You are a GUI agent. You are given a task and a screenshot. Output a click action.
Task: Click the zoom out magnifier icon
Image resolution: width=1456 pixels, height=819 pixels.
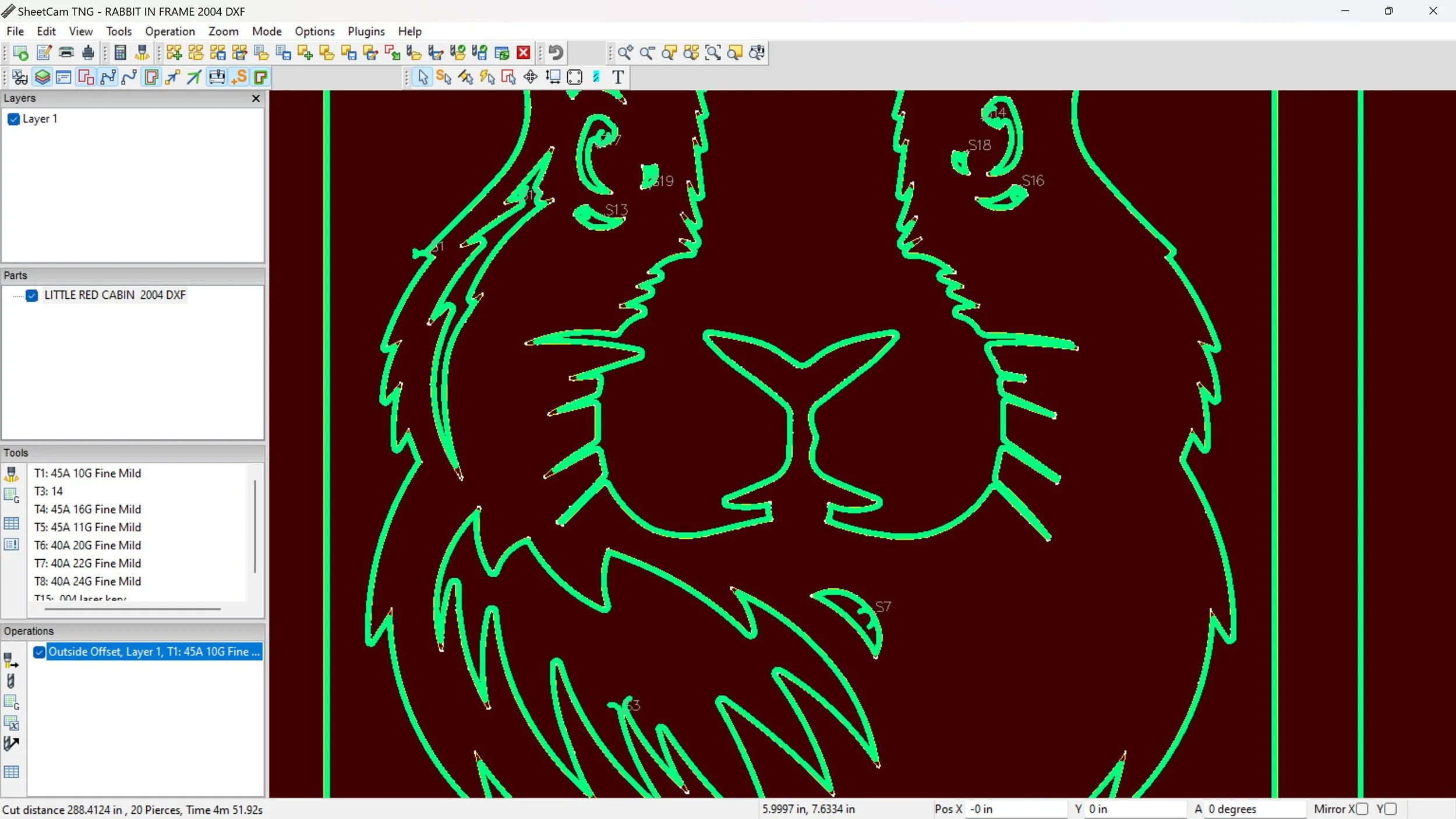coord(646,52)
